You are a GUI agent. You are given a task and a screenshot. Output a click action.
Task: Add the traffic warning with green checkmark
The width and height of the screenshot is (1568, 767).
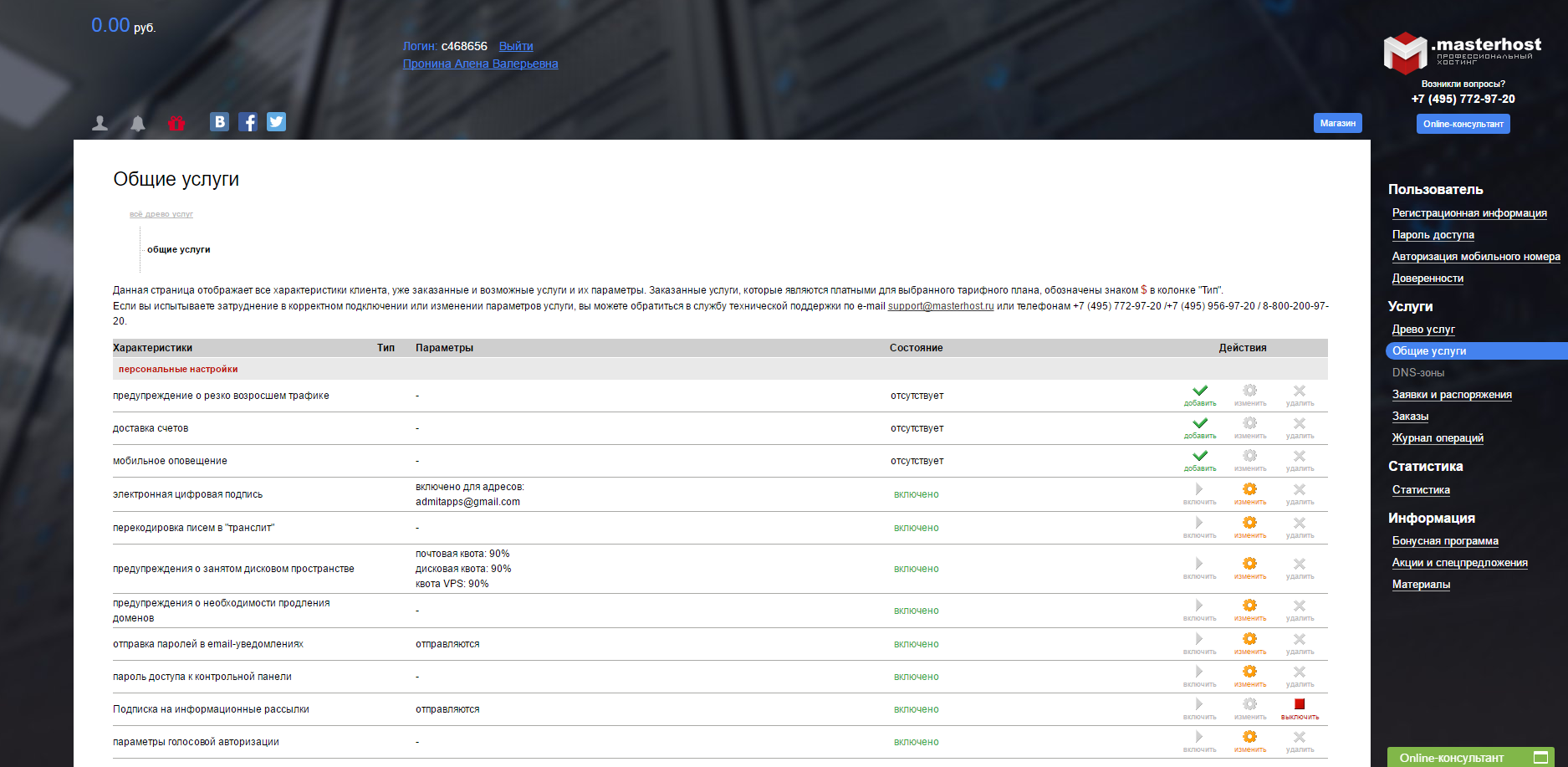[1200, 392]
